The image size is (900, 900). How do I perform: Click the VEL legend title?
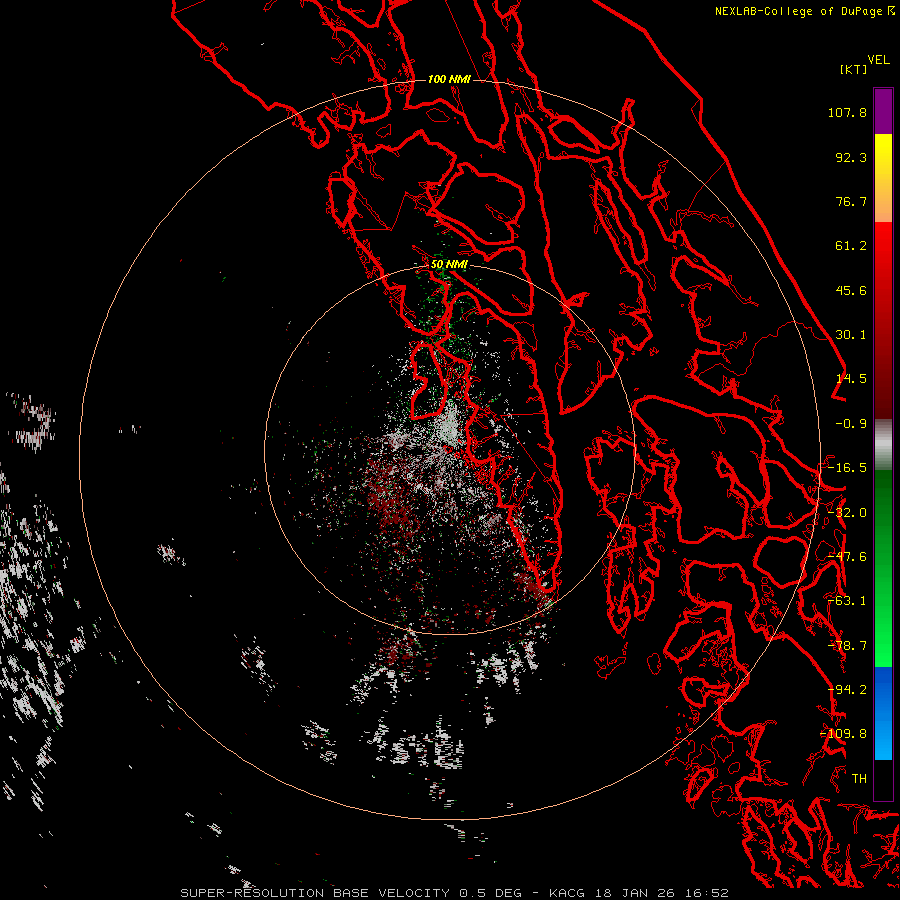click(x=878, y=60)
